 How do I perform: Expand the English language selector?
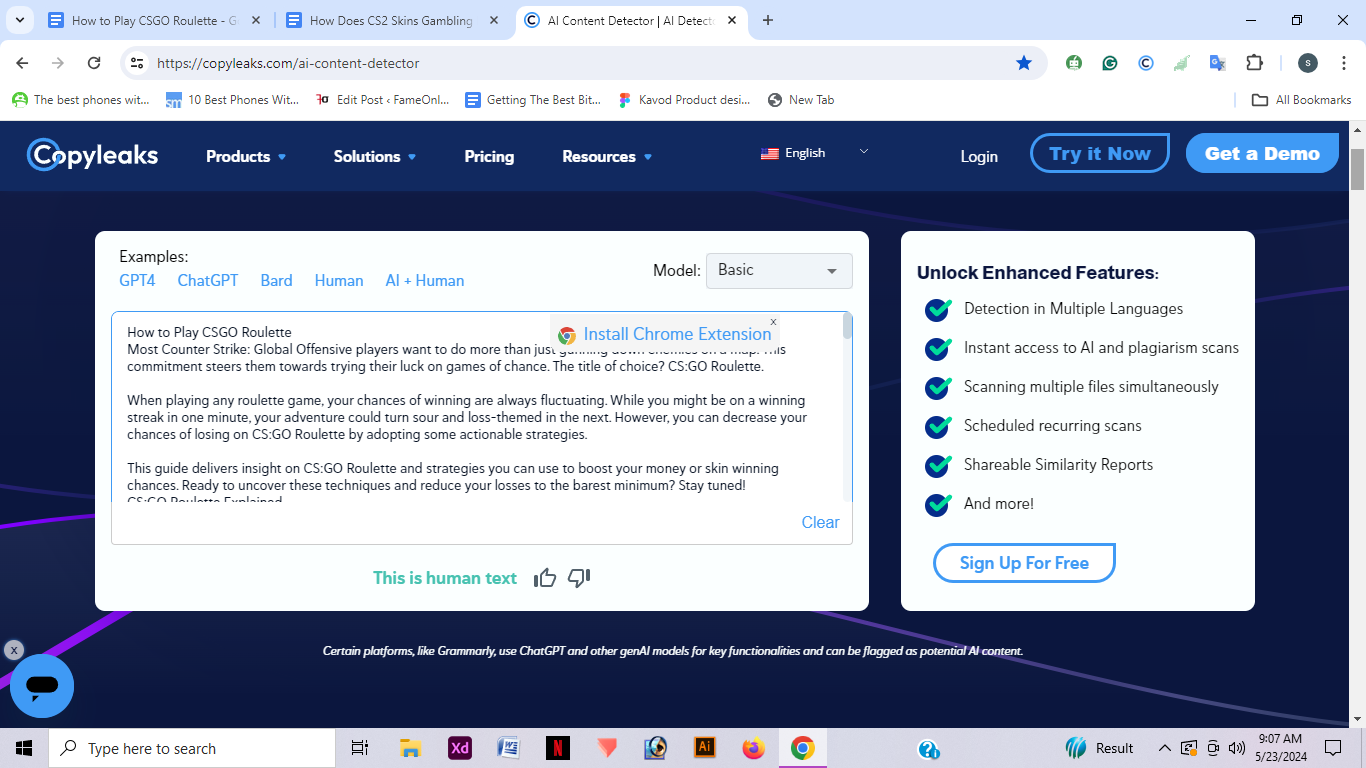pos(814,153)
